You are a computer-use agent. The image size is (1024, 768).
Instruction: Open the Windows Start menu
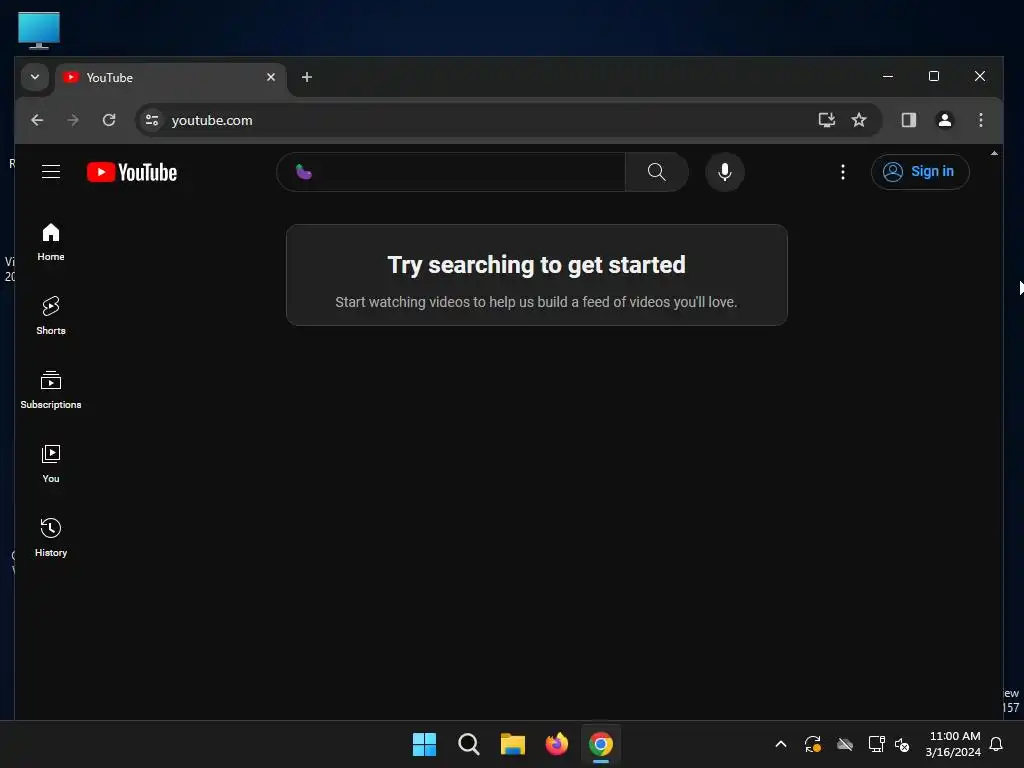point(424,744)
